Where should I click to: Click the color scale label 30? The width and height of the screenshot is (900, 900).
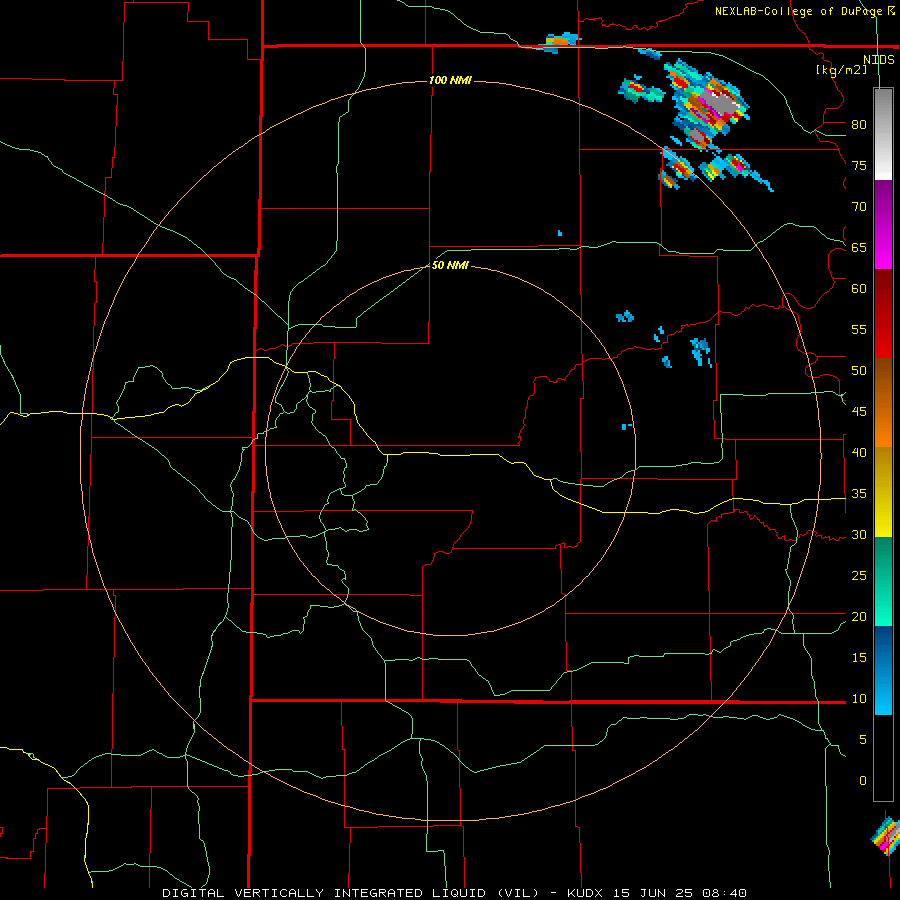click(x=859, y=534)
